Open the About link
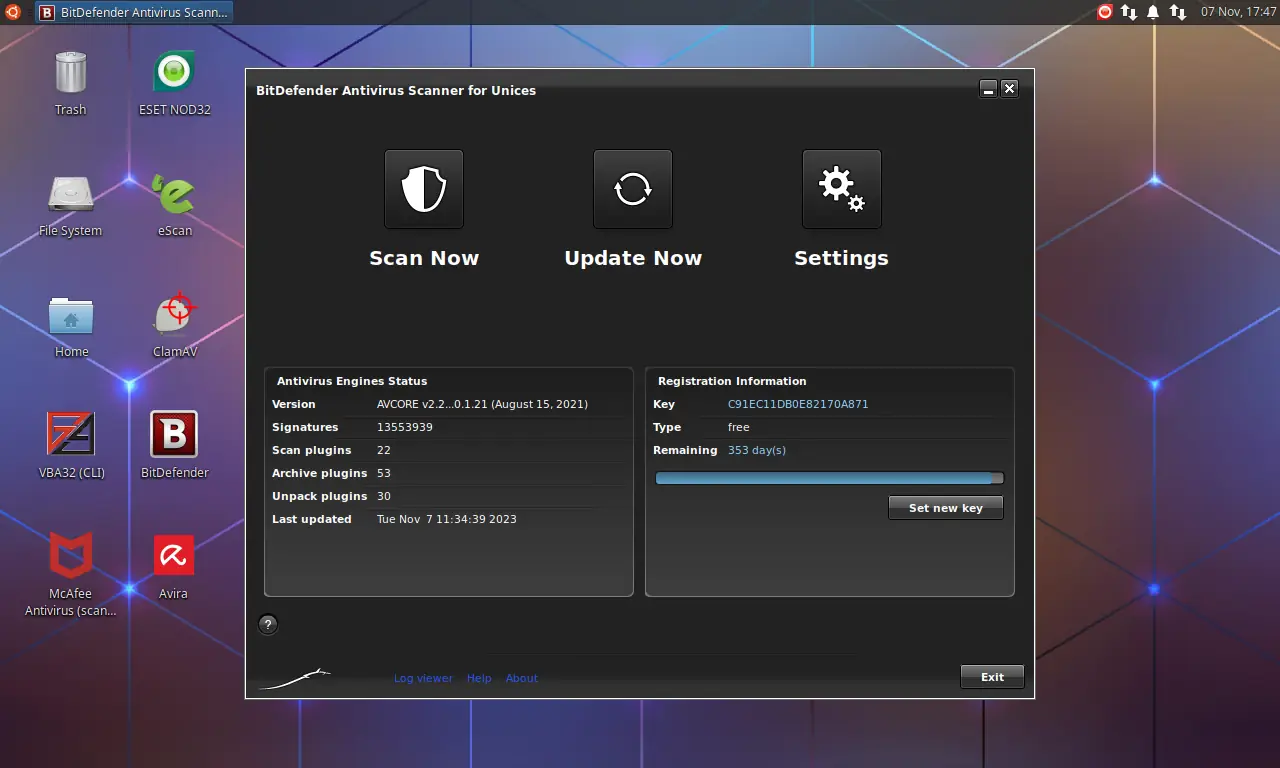 coord(522,678)
